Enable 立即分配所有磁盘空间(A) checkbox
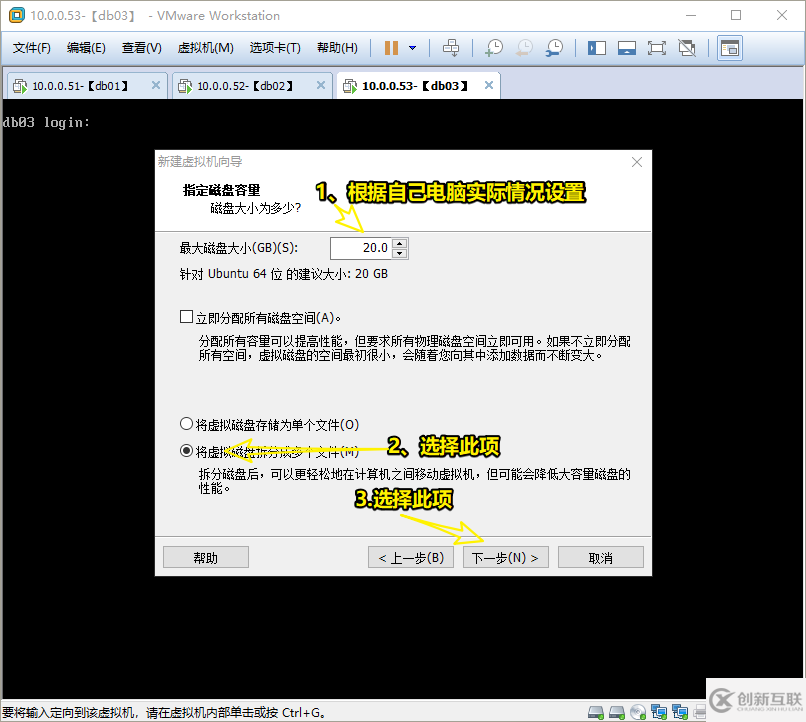The width and height of the screenshot is (806, 722). (186, 317)
